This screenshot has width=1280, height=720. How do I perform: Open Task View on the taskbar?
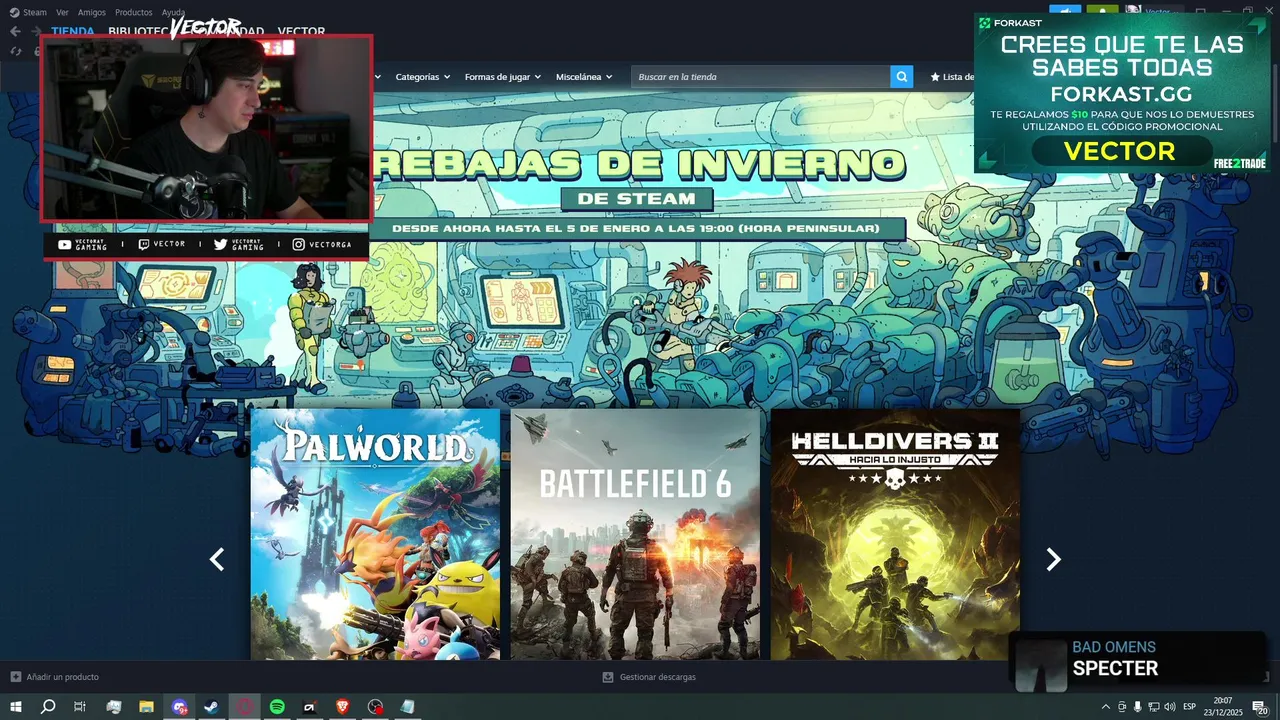(80, 707)
